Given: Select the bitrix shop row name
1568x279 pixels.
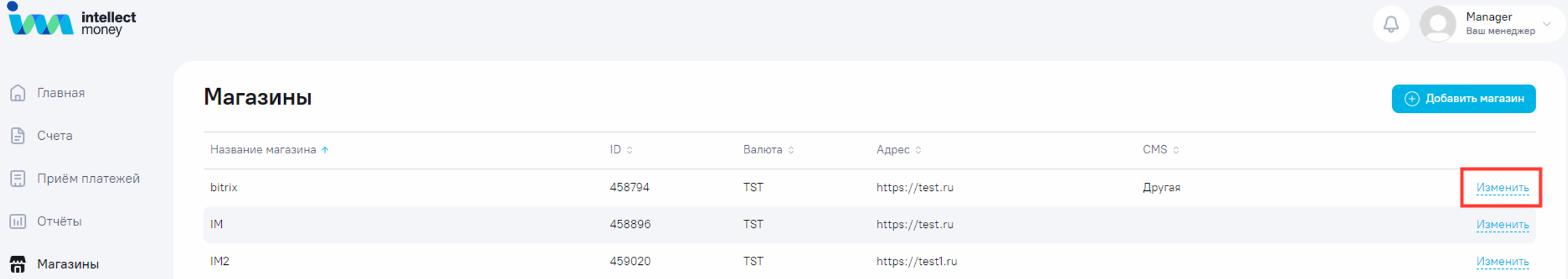Looking at the screenshot, I should click(224, 188).
